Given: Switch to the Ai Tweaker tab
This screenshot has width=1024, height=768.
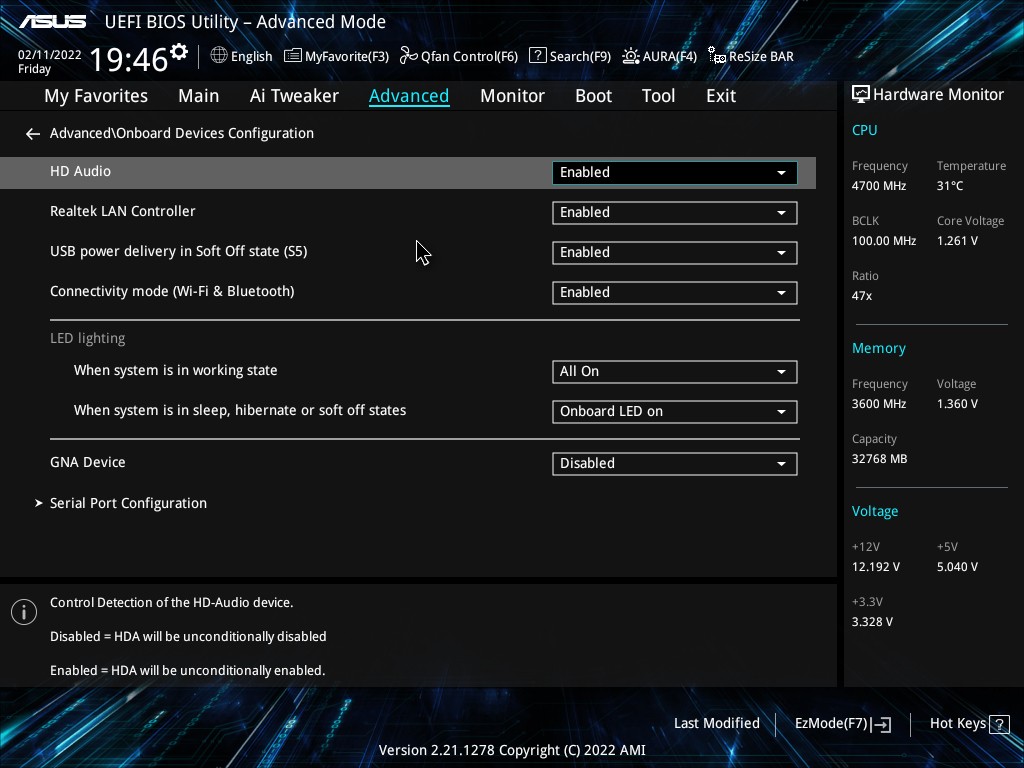Looking at the screenshot, I should tap(294, 96).
